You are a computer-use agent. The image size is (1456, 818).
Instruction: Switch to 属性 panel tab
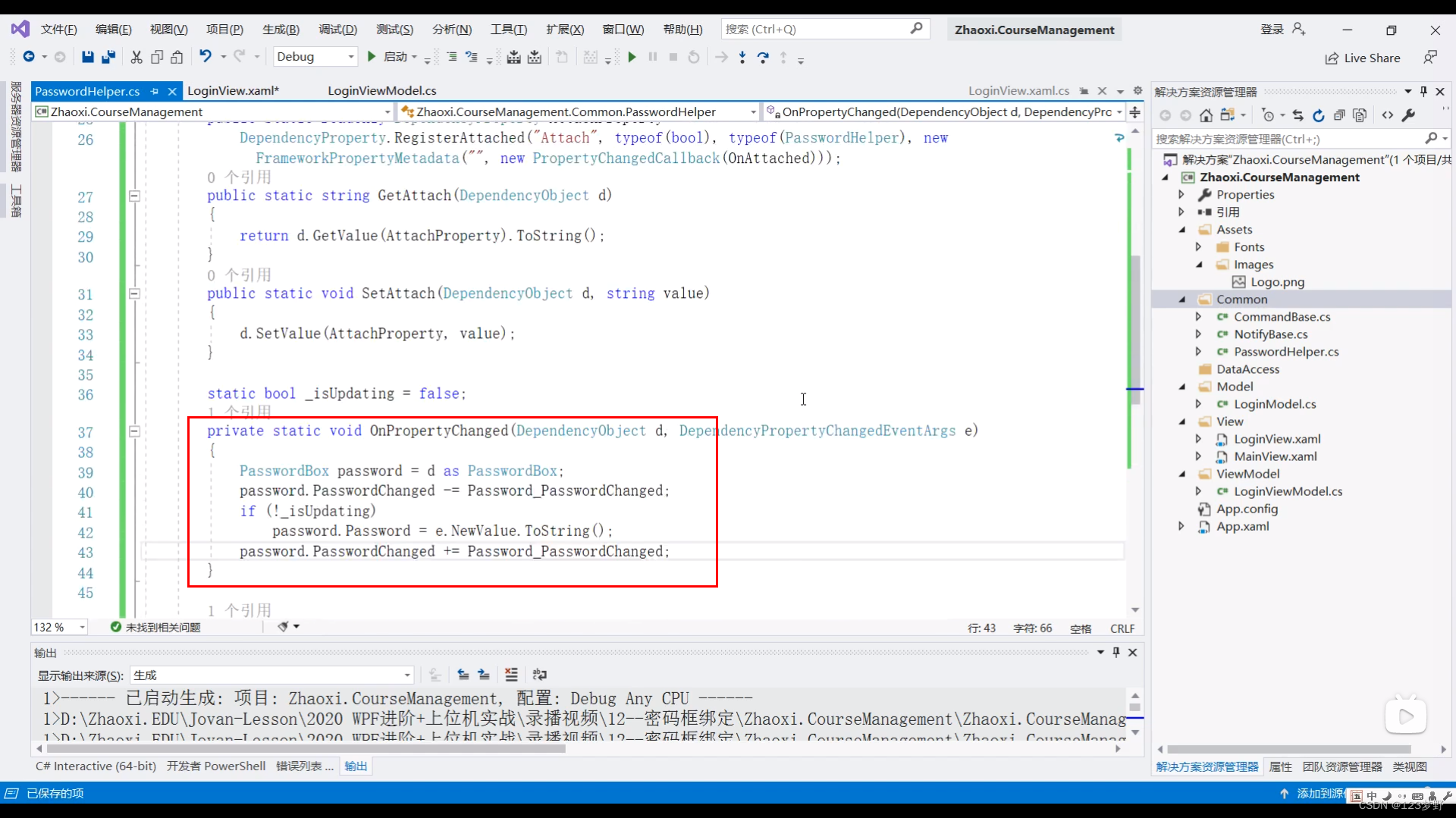(x=1280, y=766)
